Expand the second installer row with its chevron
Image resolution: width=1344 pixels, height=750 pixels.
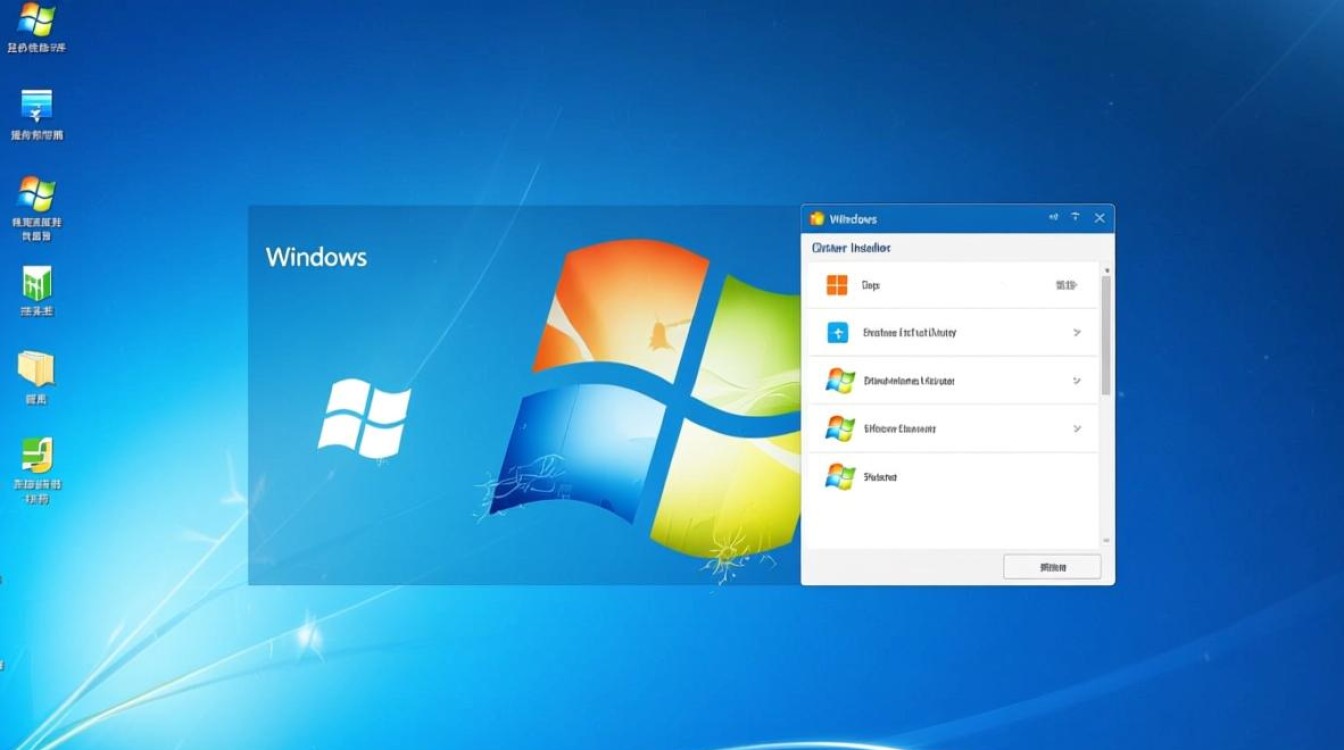[1077, 332]
